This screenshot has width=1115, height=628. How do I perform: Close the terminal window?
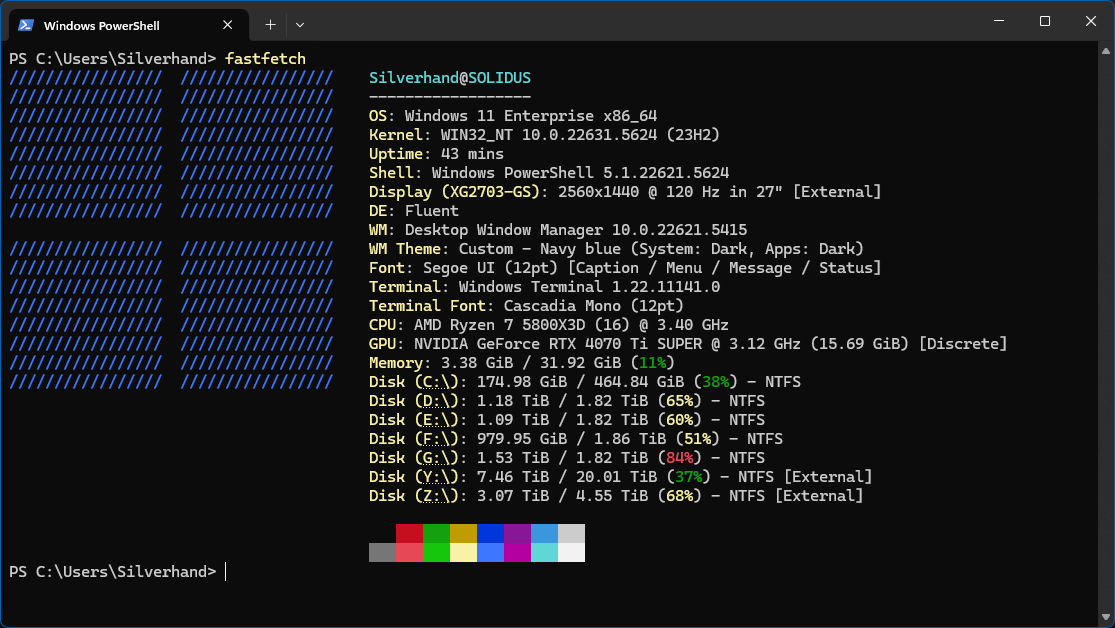1091,21
